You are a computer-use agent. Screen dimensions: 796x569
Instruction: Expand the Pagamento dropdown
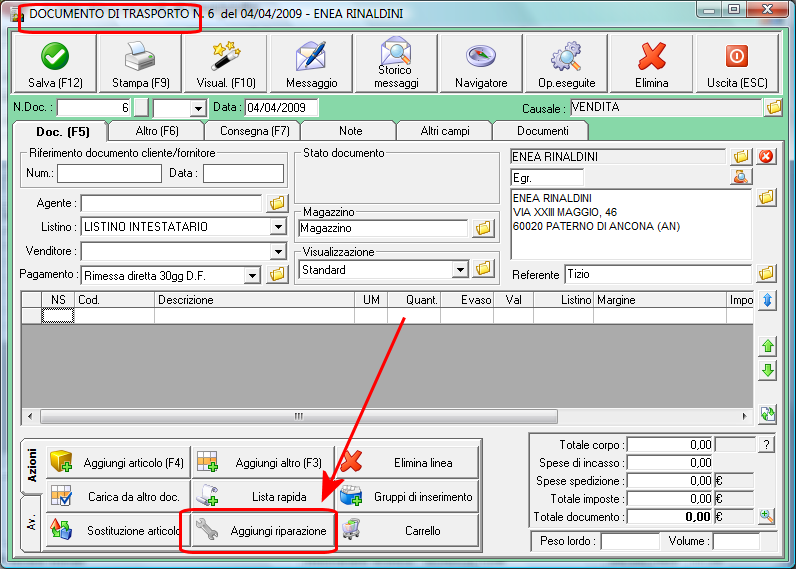click(x=252, y=275)
